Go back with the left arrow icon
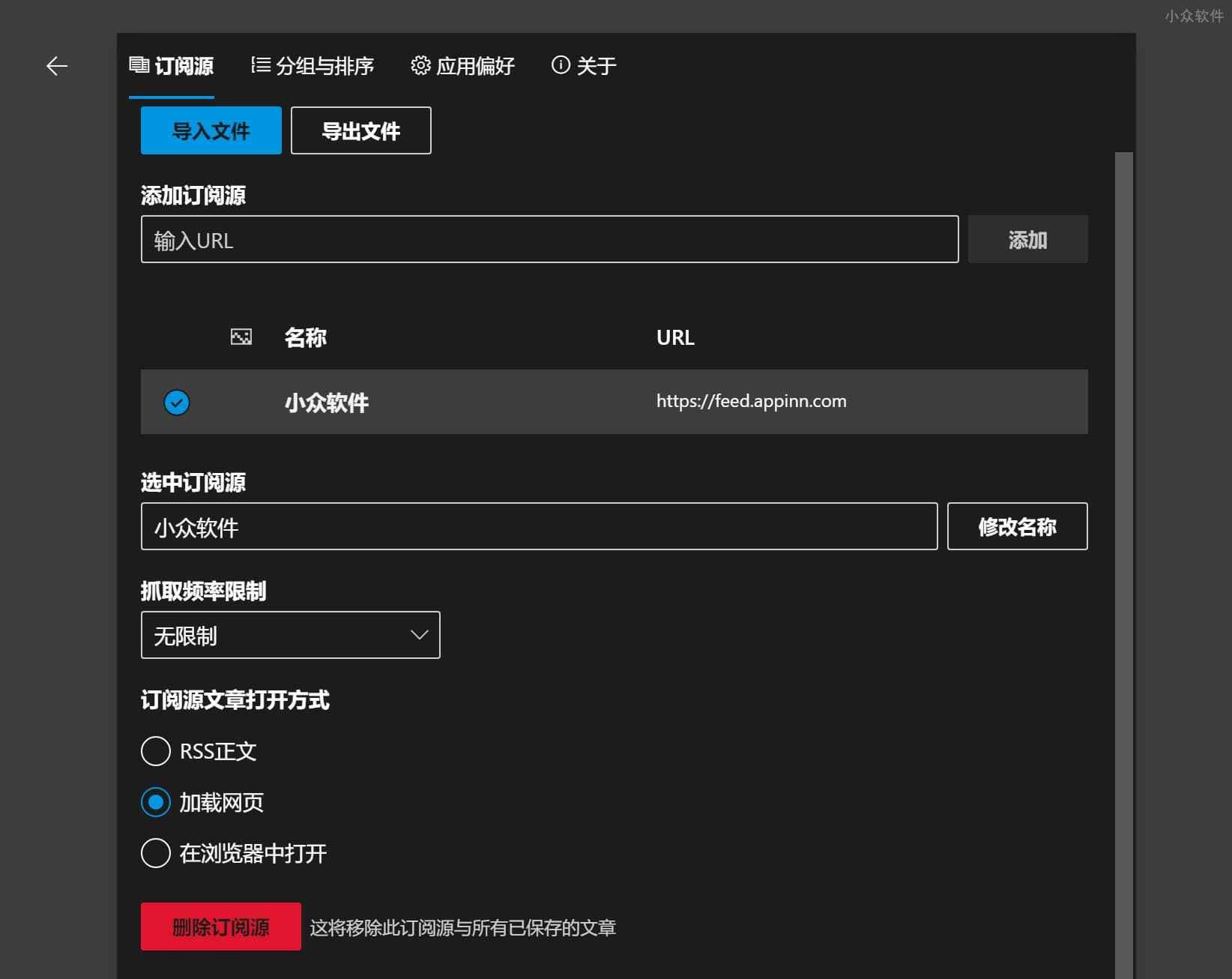This screenshot has width=1232, height=979. [57, 66]
